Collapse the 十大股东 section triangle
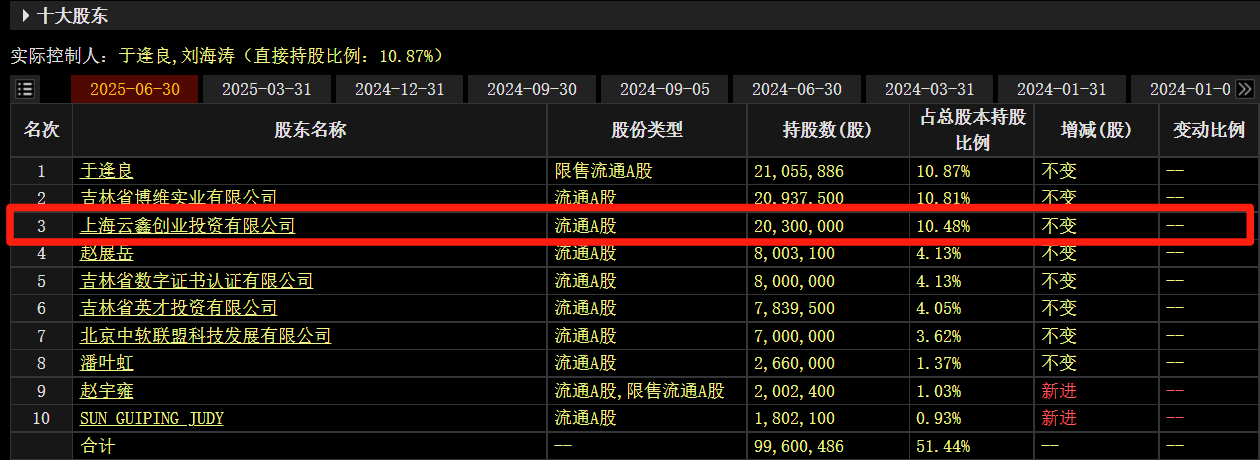 pos(26,16)
